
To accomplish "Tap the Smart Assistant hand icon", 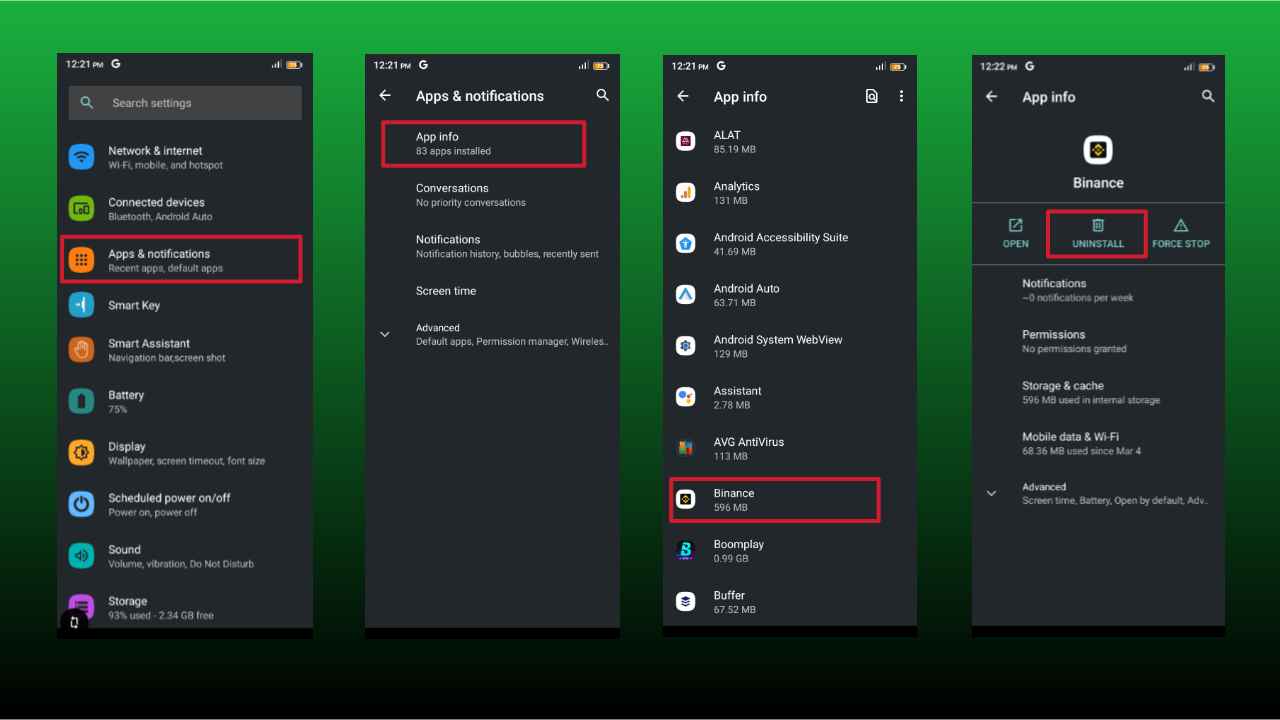I will pos(81,350).
